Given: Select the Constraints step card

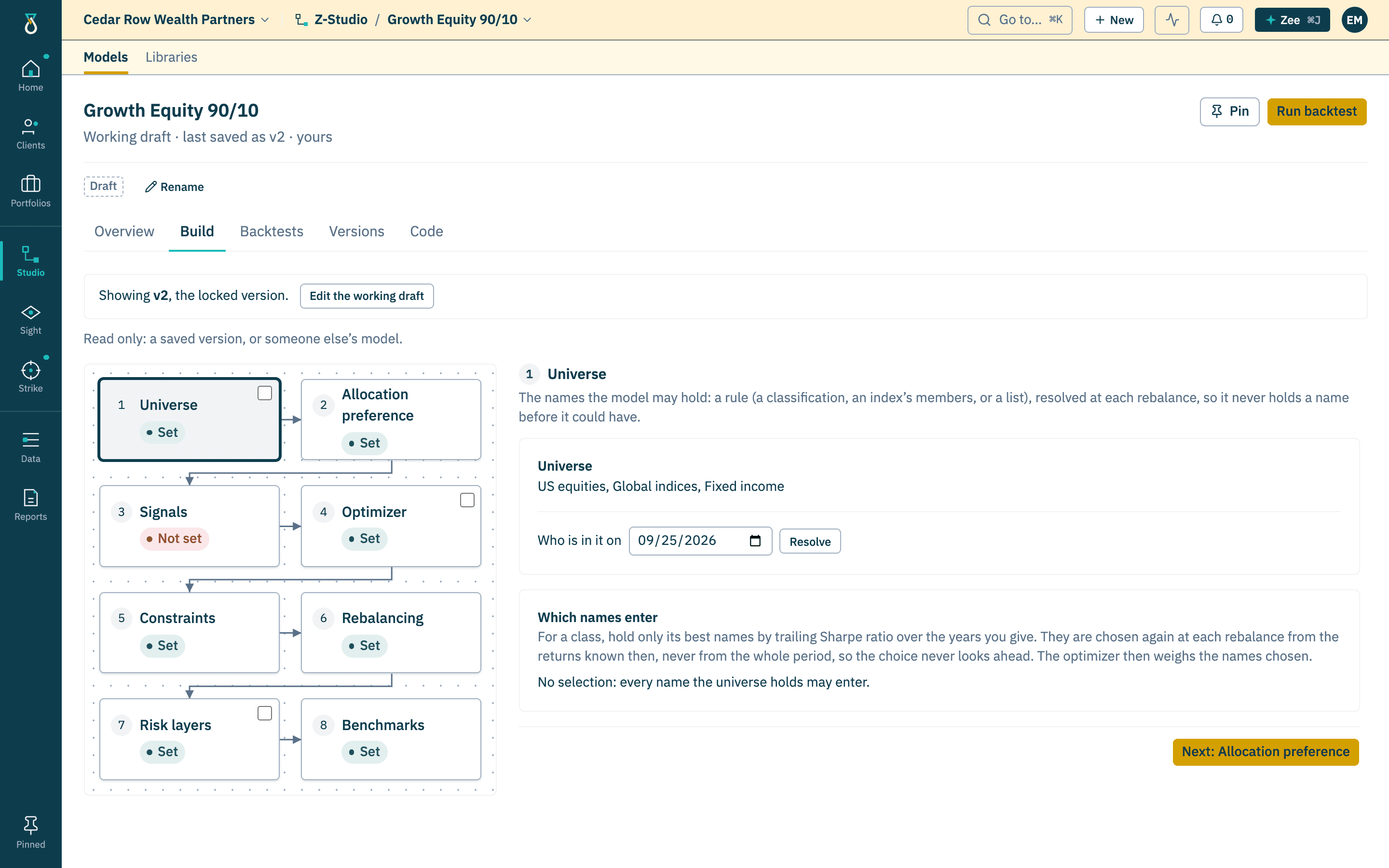Looking at the screenshot, I should [190, 633].
